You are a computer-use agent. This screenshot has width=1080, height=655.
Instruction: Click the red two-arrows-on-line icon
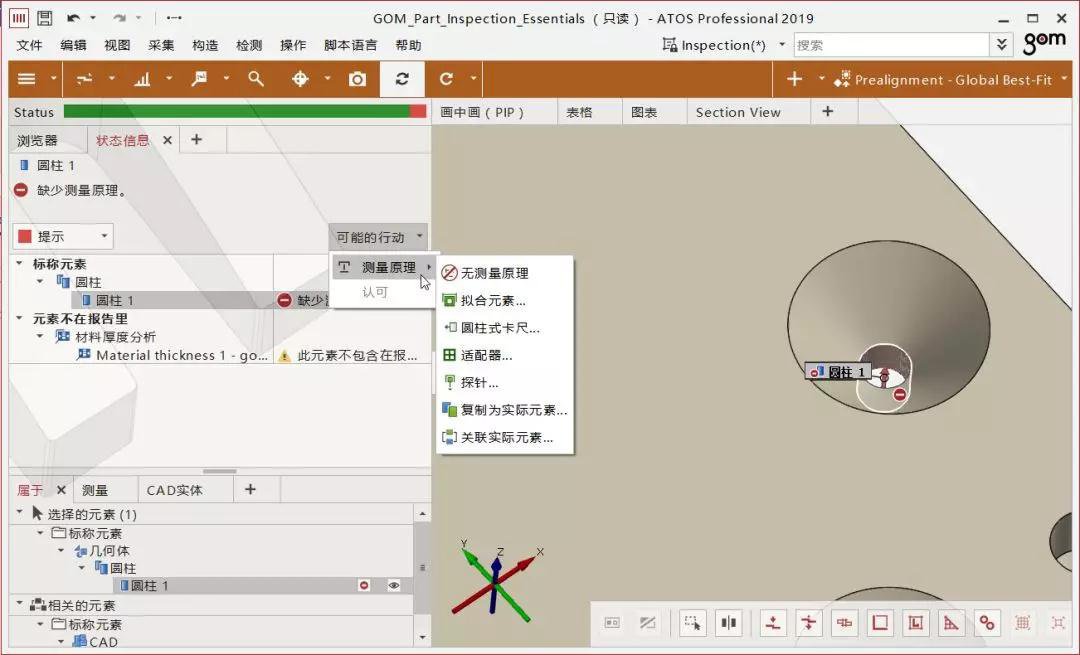[x=809, y=623]
